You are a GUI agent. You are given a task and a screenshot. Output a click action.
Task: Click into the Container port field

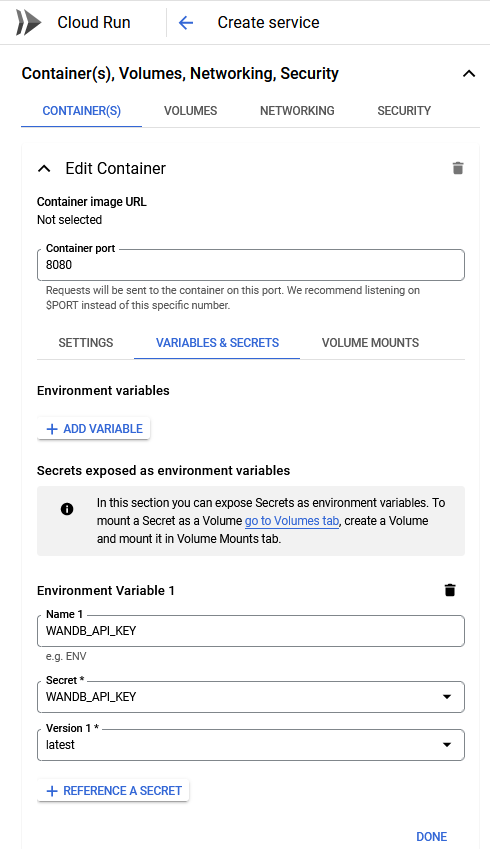pos(251,265)
